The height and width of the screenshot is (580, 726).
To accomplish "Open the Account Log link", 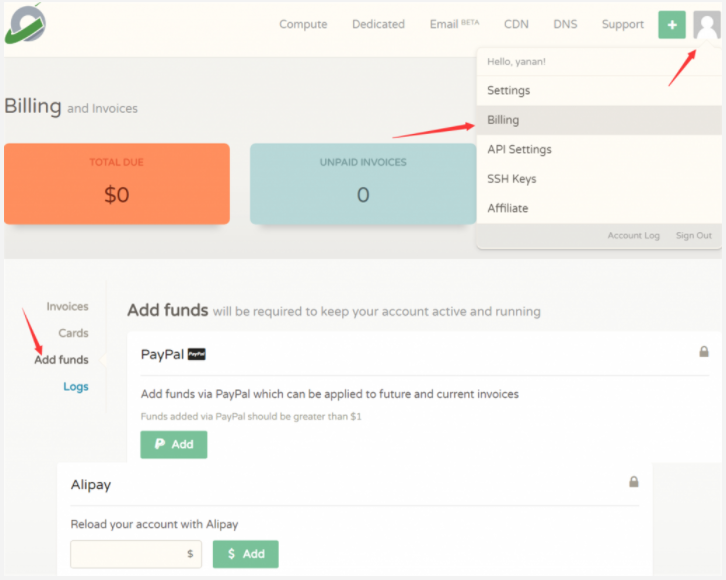I will coord(633,236).
